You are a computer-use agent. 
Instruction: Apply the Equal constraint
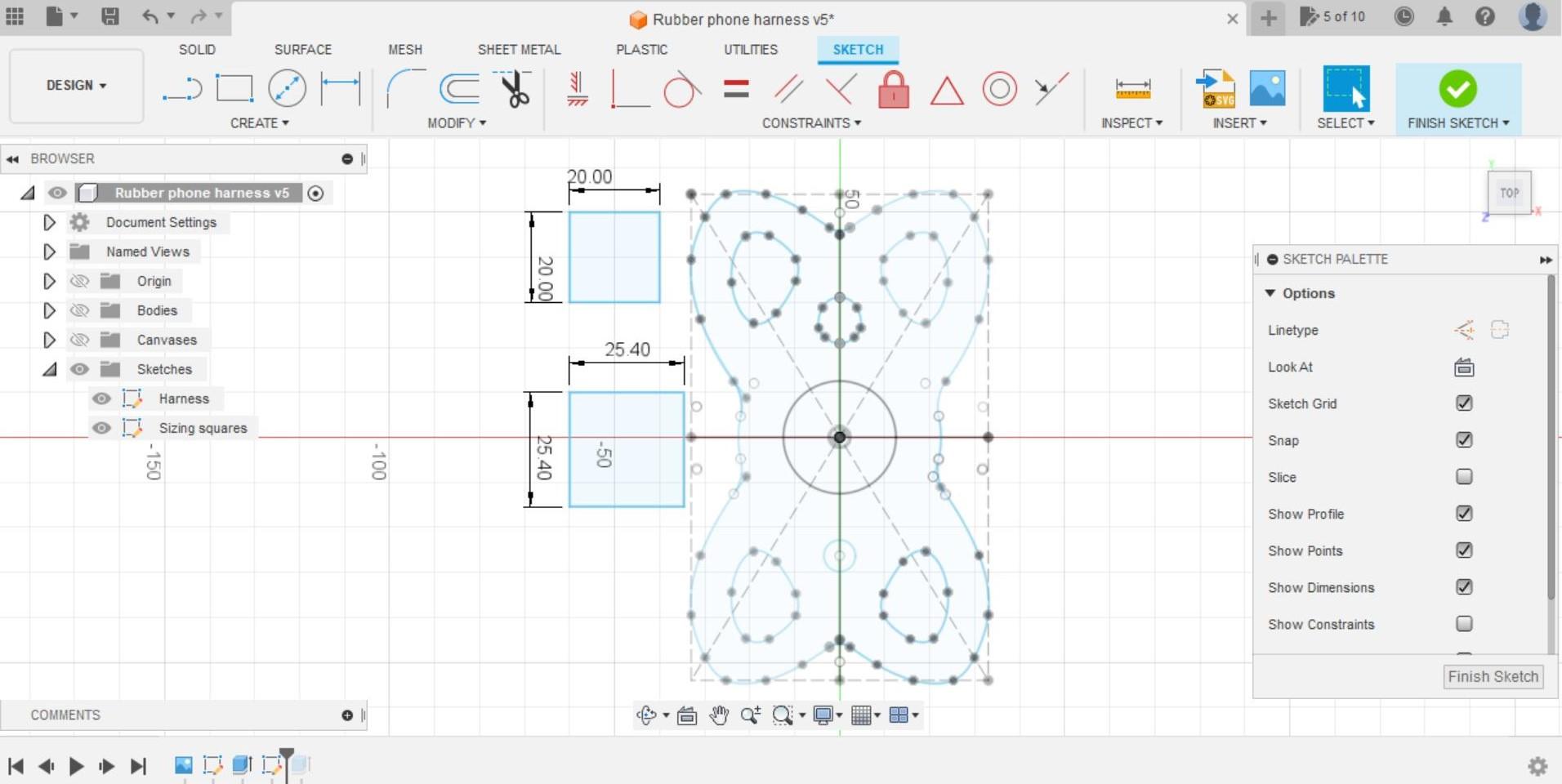point(736,88)
